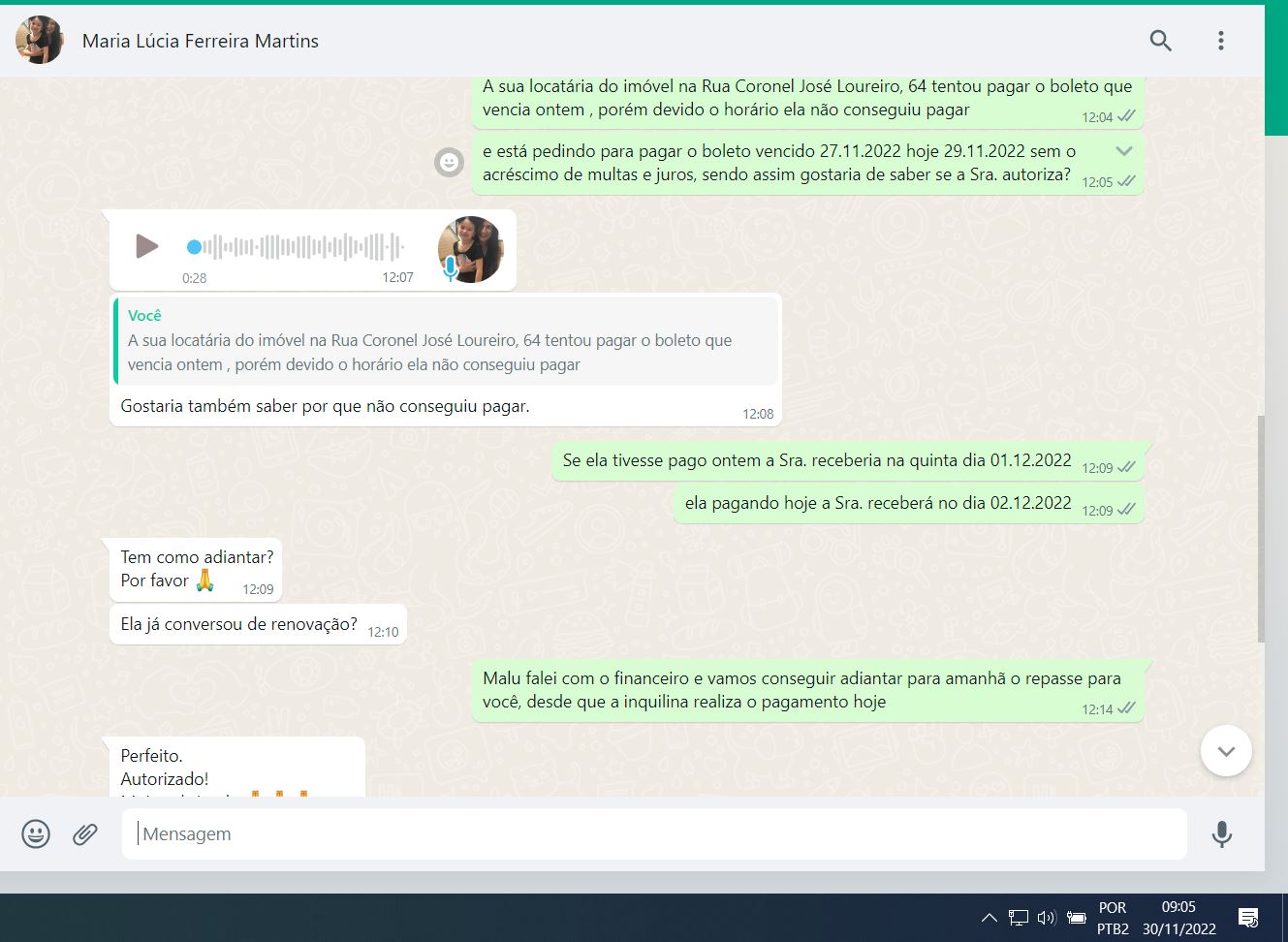Open the three-dot chat menu
This screenshot has height=942, width=1288.
[1220, 41]
